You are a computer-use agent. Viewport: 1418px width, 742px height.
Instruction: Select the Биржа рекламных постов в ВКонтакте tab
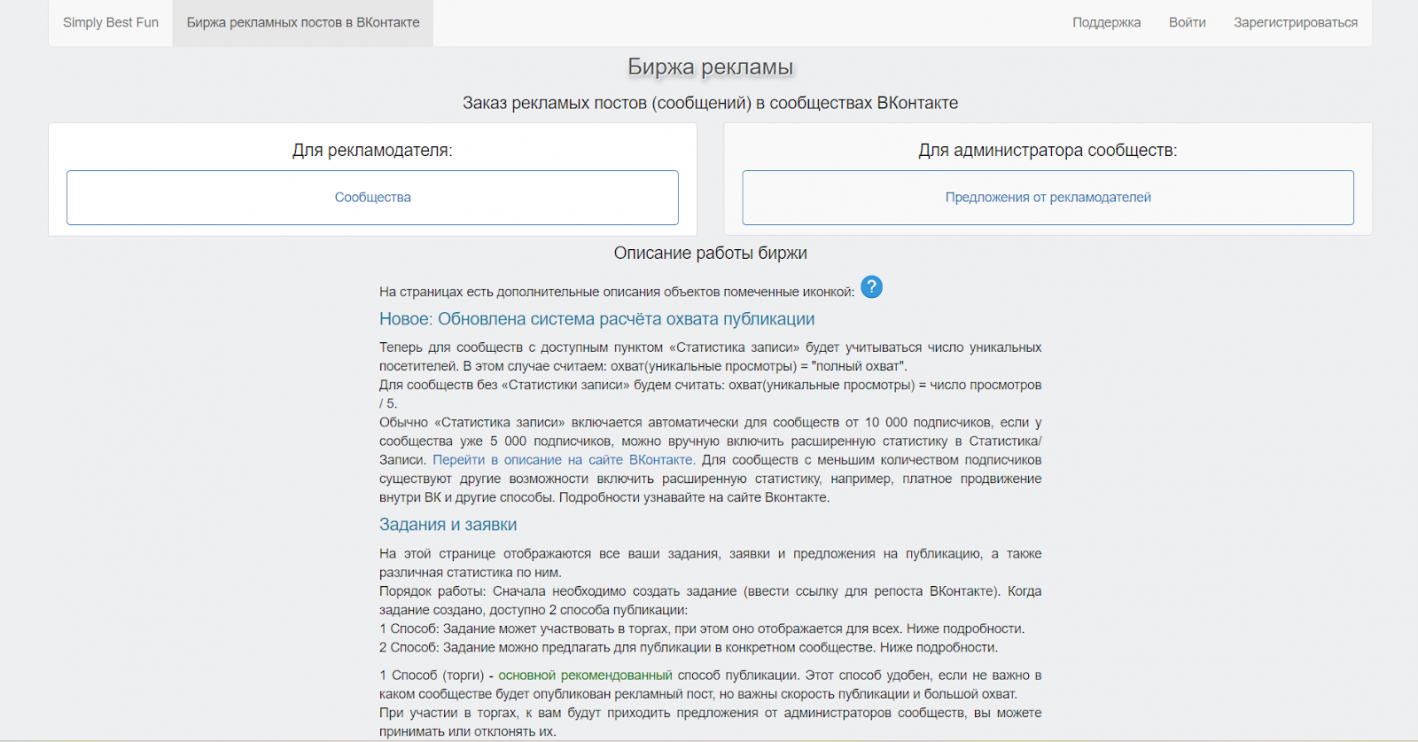[303, 22]
